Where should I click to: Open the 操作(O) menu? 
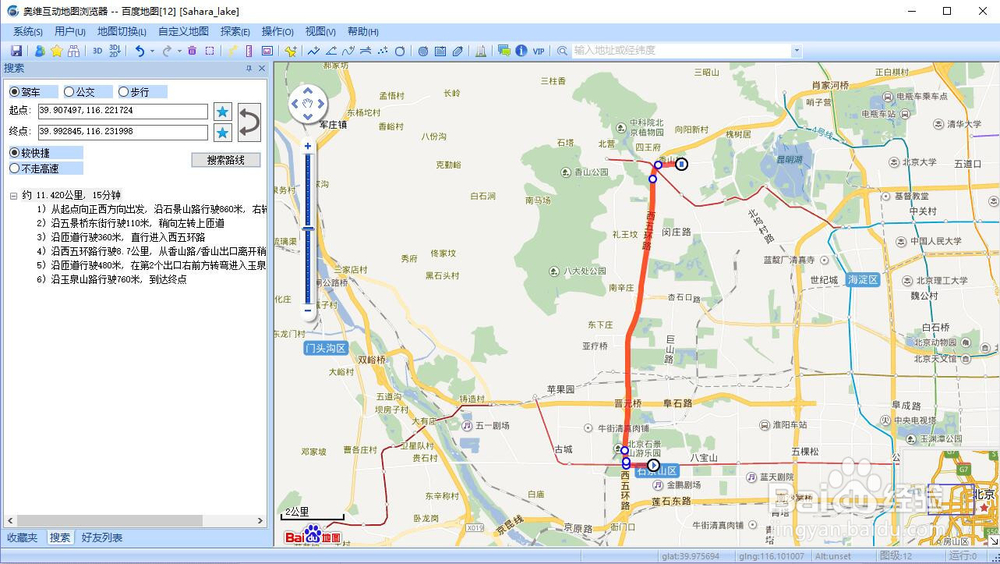[277, 31]
